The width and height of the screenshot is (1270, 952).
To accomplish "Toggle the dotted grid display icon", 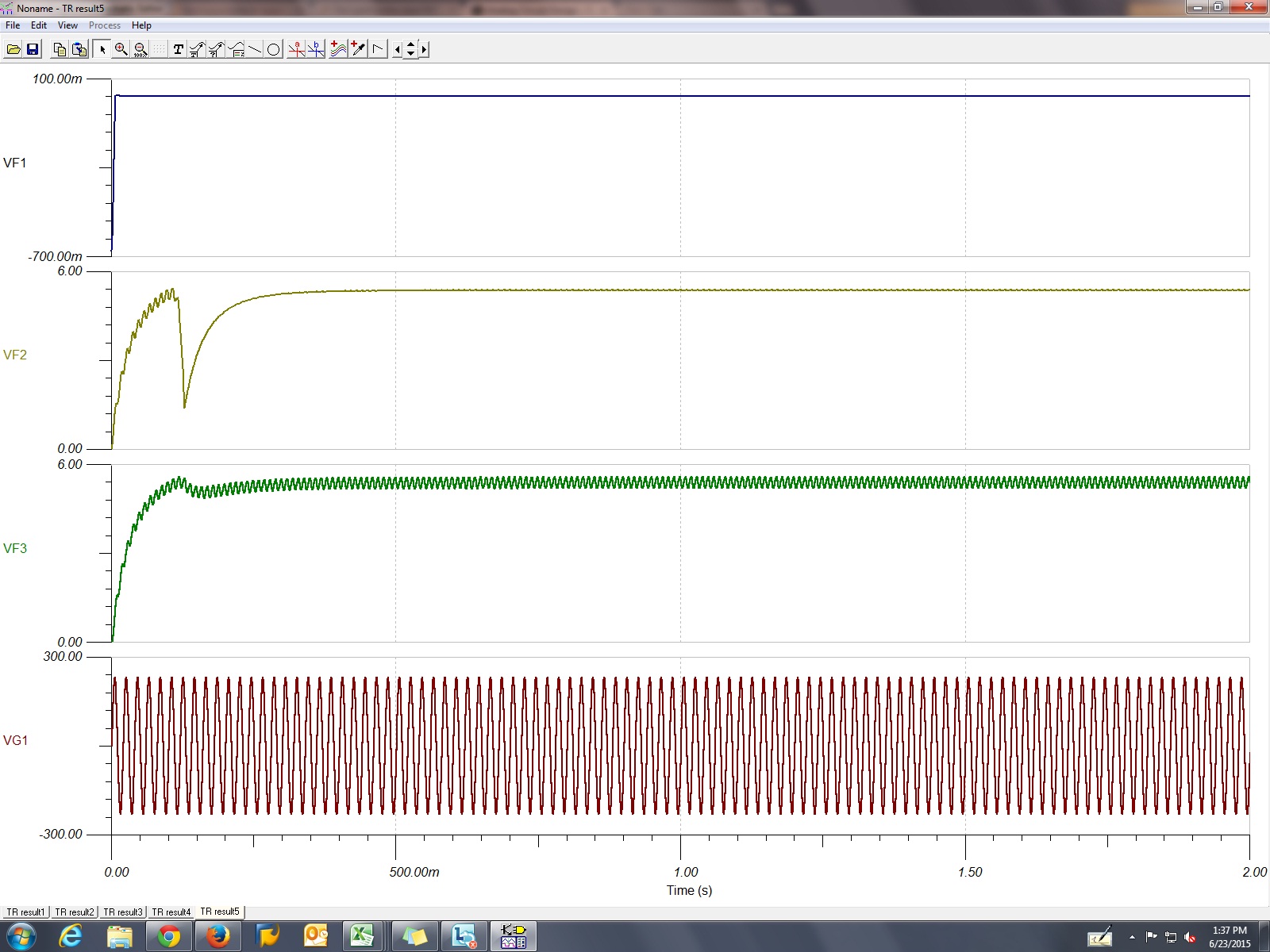I will (159, 49).
